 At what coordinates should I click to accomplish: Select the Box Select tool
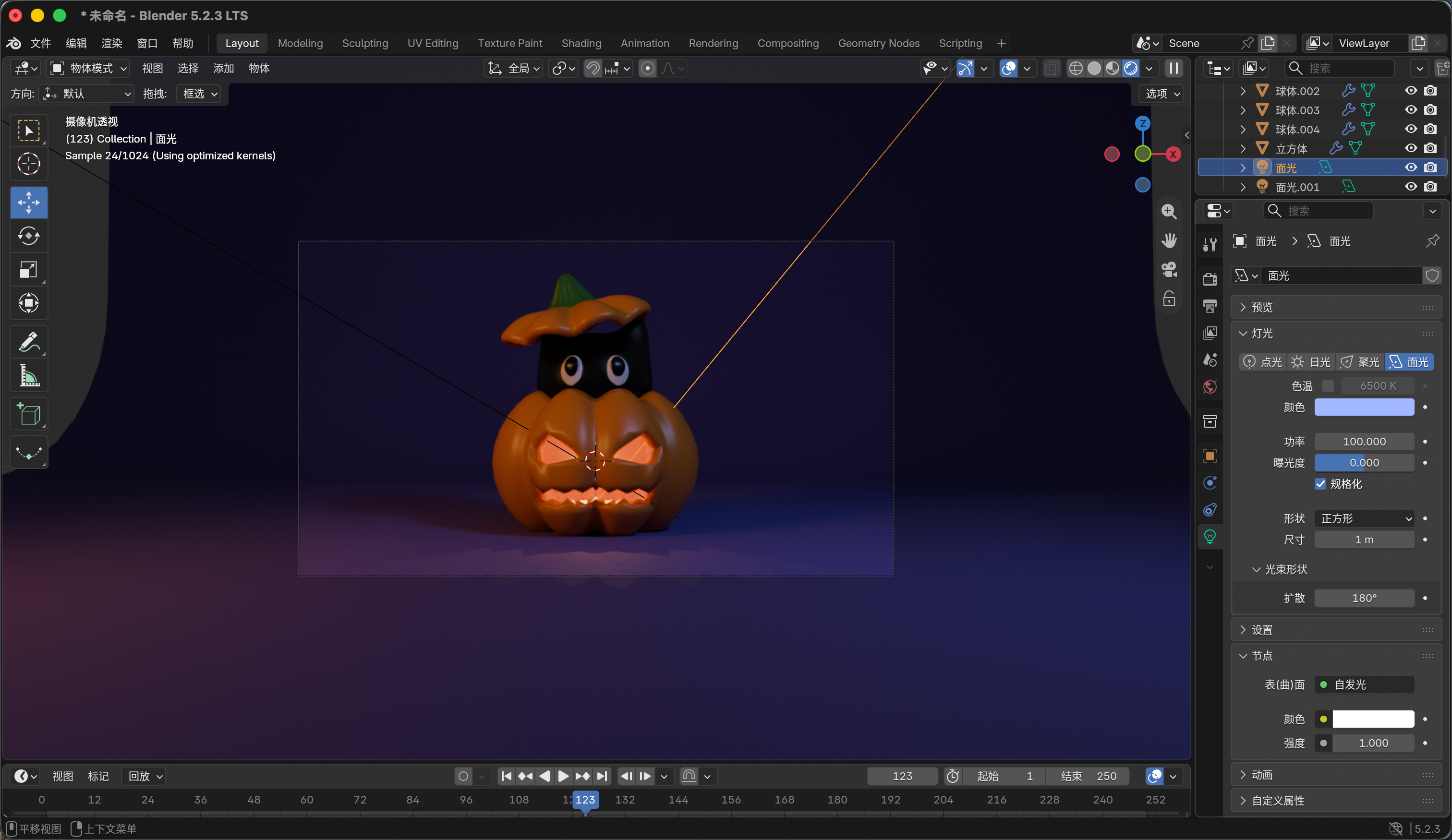28,130
